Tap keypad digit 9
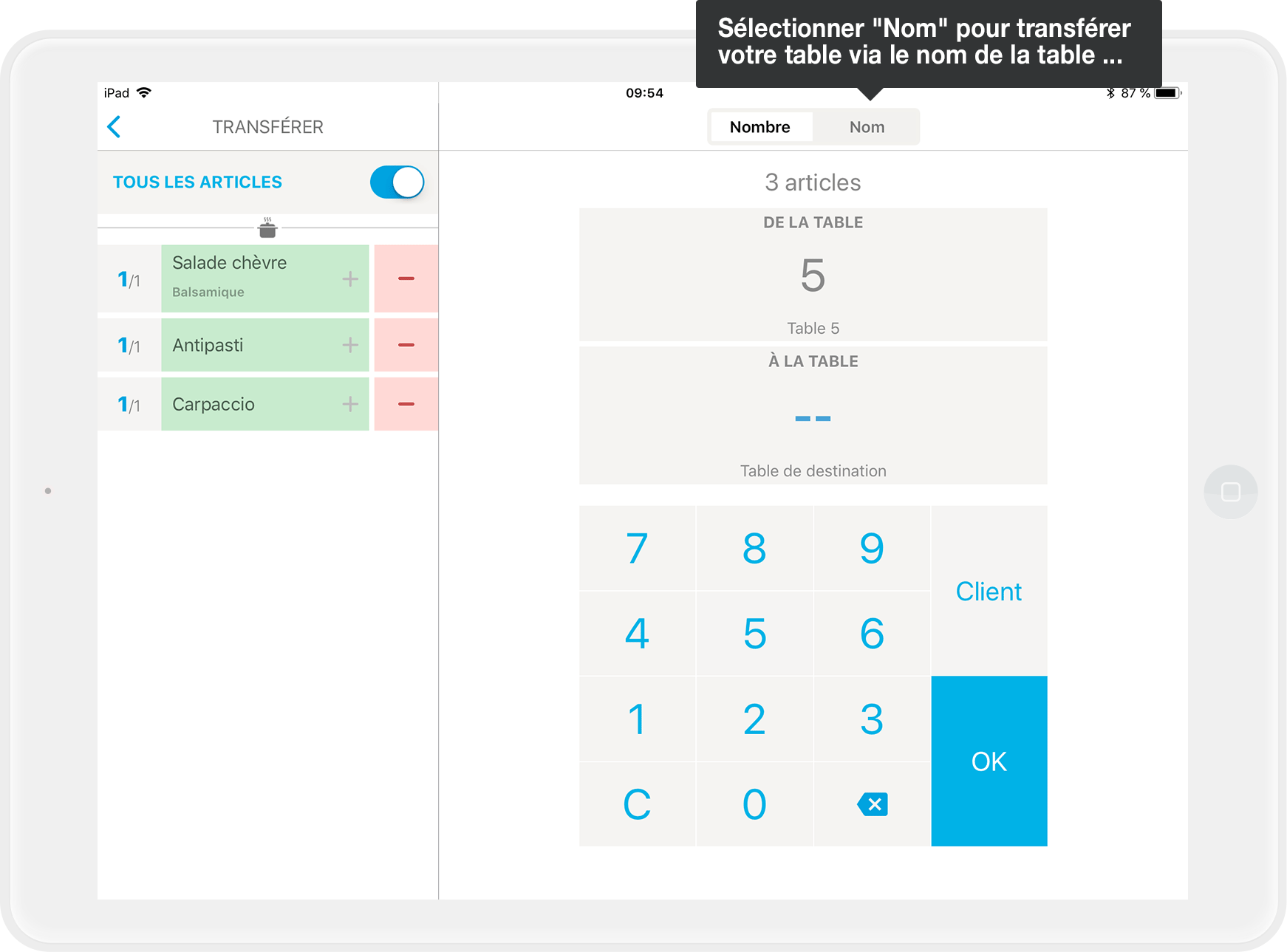The height and width of the screenshot is (952, 1287). click(872, 548)
